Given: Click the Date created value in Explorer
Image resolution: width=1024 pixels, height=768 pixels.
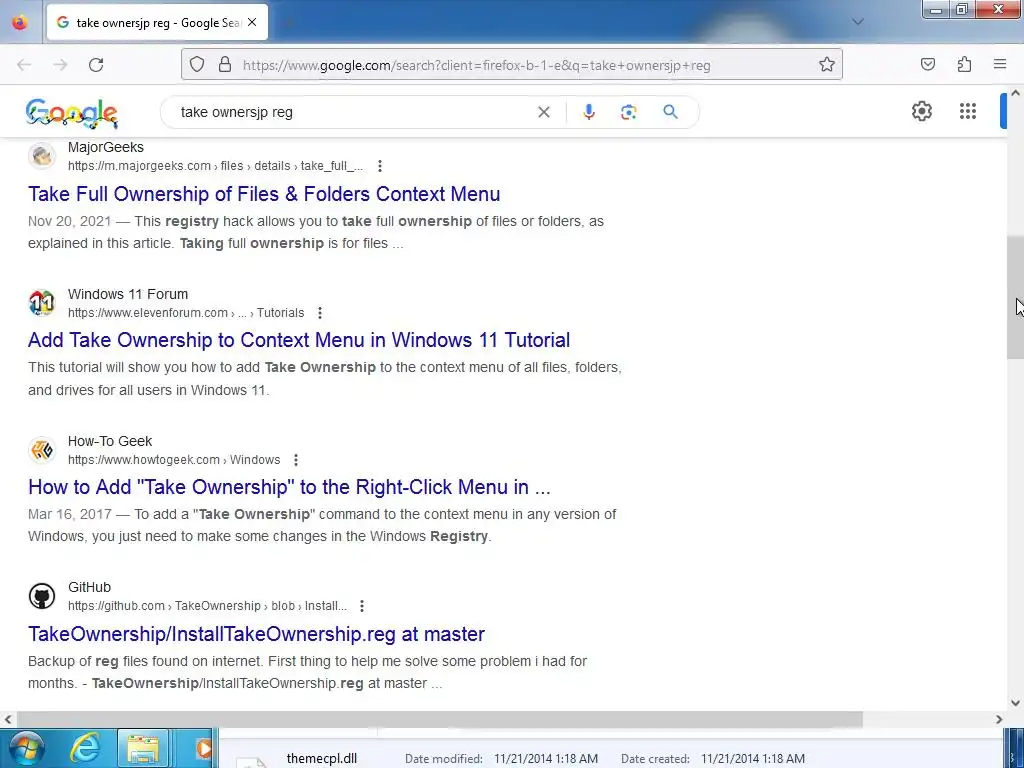Looking at the screenshot, I should point(753,759).
